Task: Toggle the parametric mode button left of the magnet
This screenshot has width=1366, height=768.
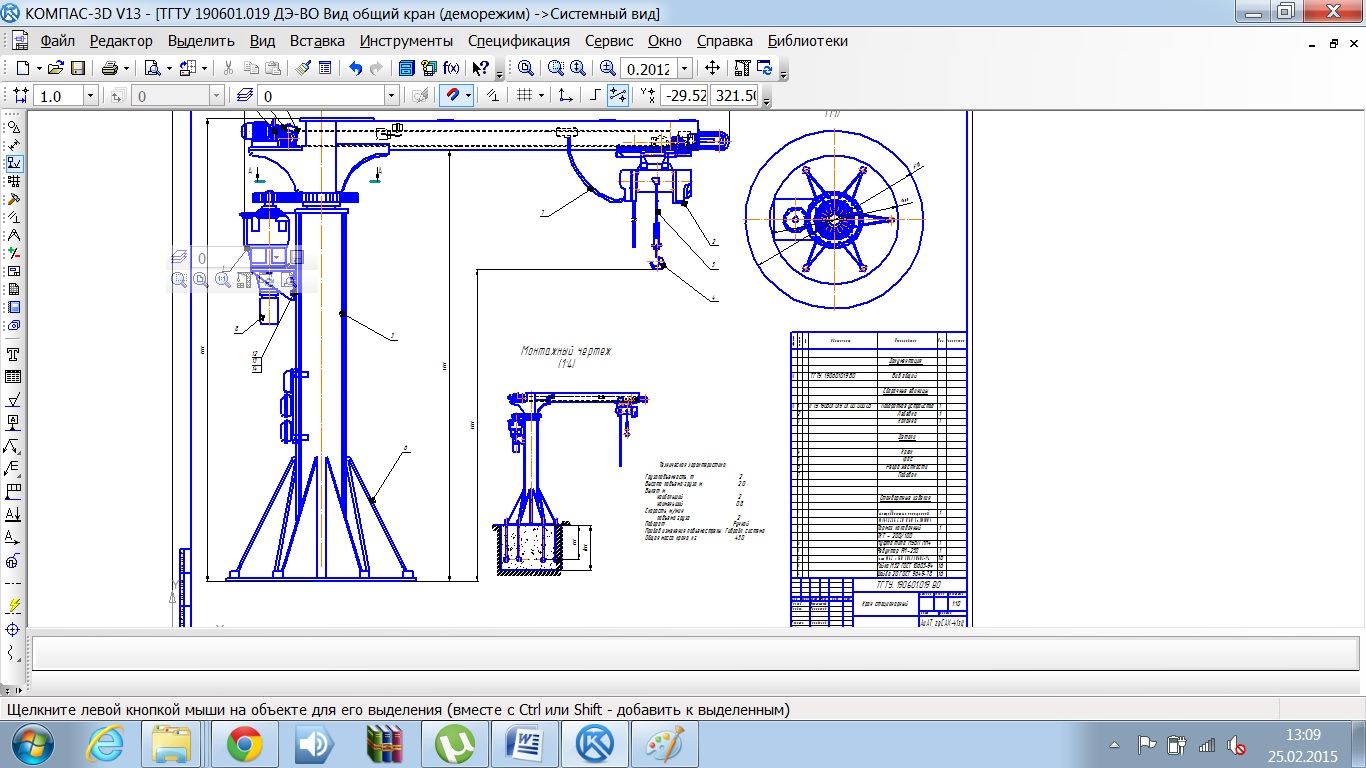Action: click(419, 95)
